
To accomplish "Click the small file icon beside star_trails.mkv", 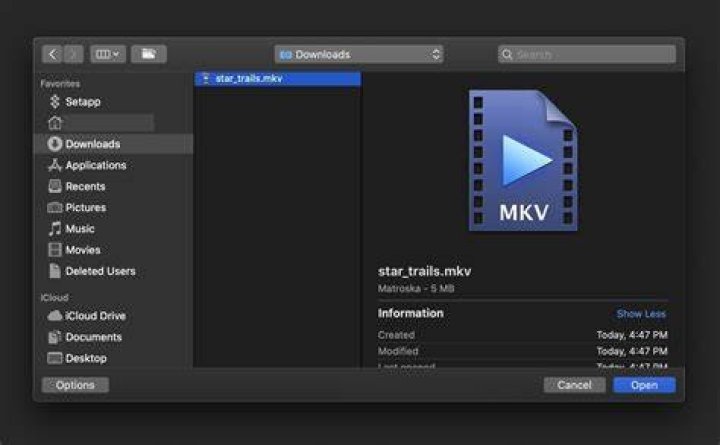I will tap(206, 79).
